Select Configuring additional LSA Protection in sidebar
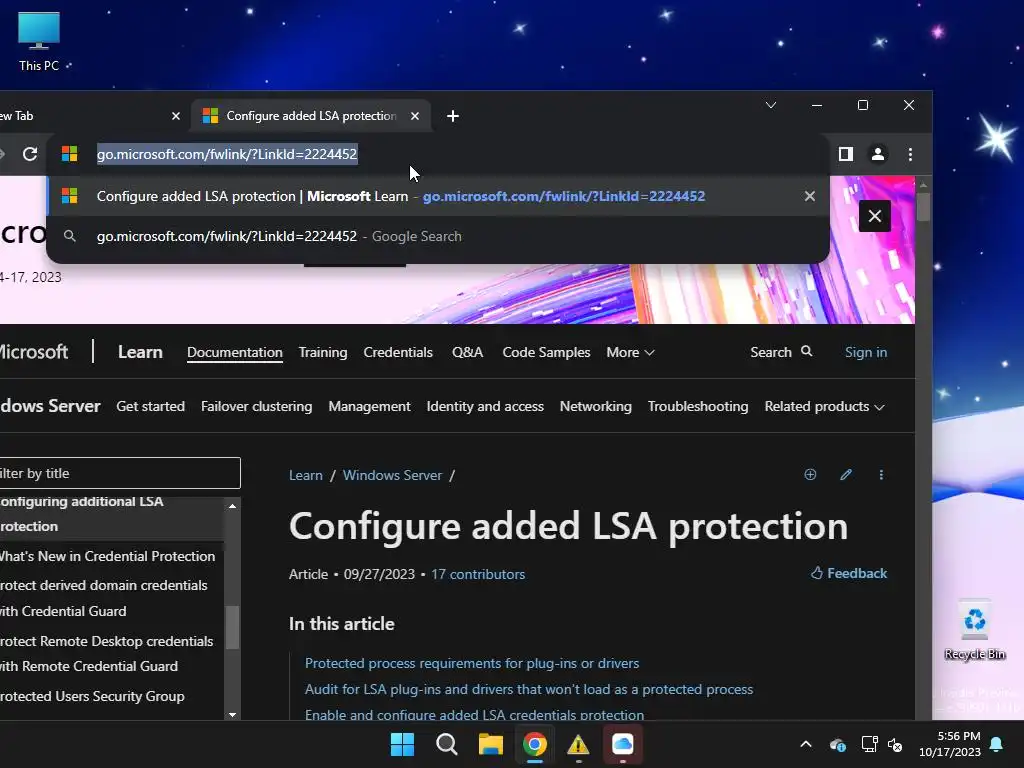The width and height of the screenshot is (1024, 768). 112,514
